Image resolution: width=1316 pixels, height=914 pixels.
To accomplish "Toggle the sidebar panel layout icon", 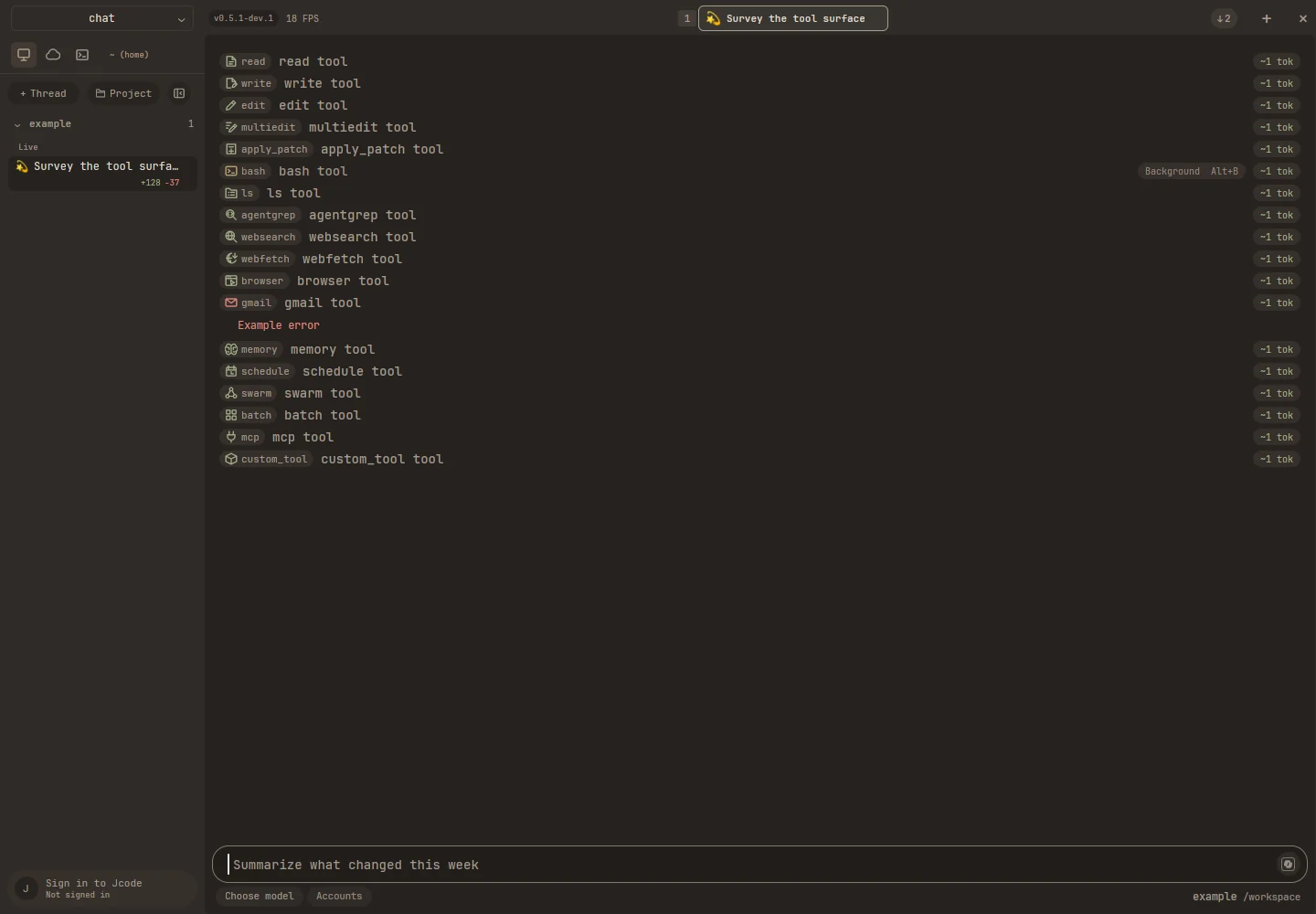I will (179, 93).
